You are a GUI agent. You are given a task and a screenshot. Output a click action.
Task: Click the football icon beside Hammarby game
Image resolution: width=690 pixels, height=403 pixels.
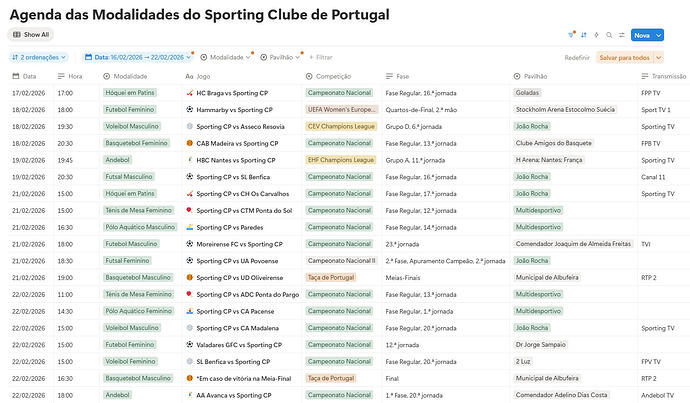tap(190, 110)
